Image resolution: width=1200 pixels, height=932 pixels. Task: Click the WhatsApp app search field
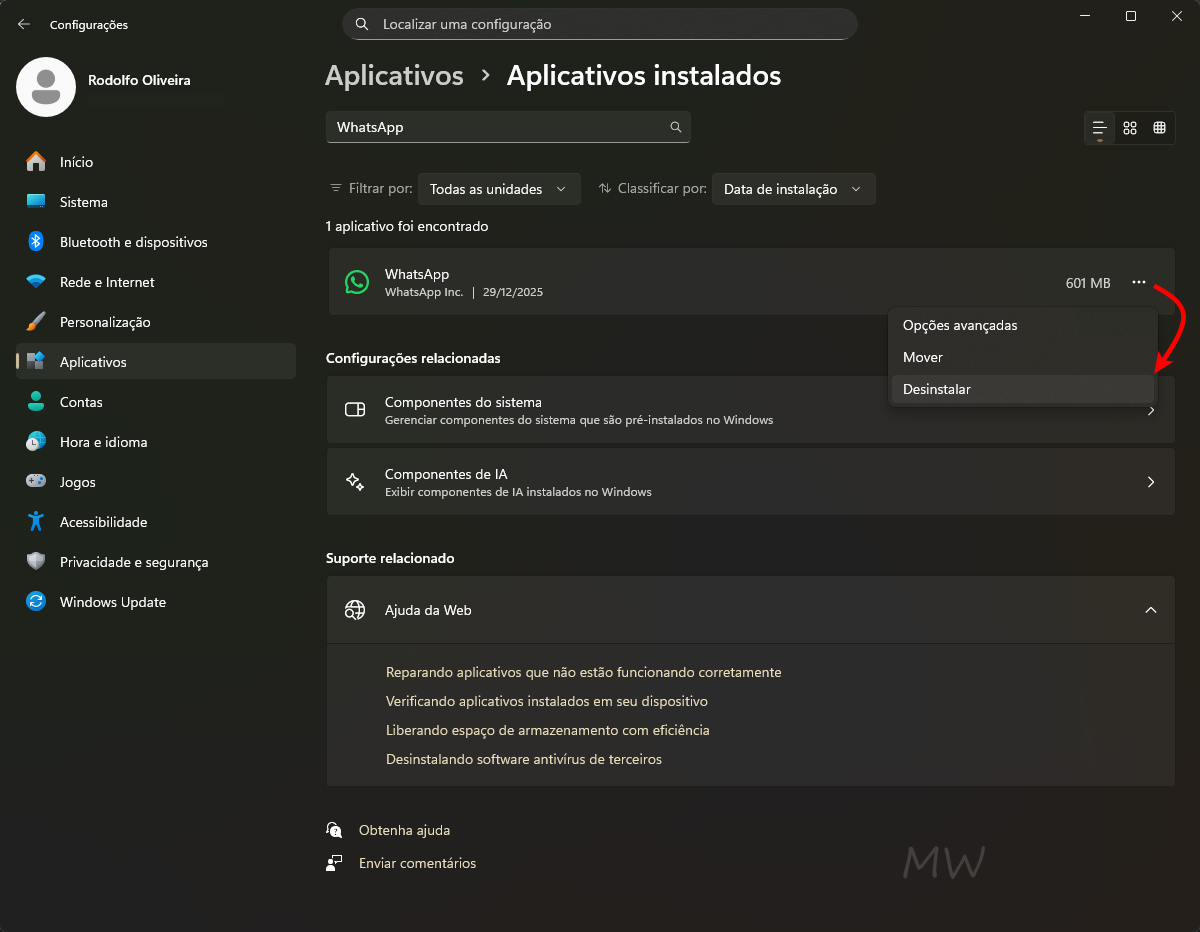tap(508, 127)
